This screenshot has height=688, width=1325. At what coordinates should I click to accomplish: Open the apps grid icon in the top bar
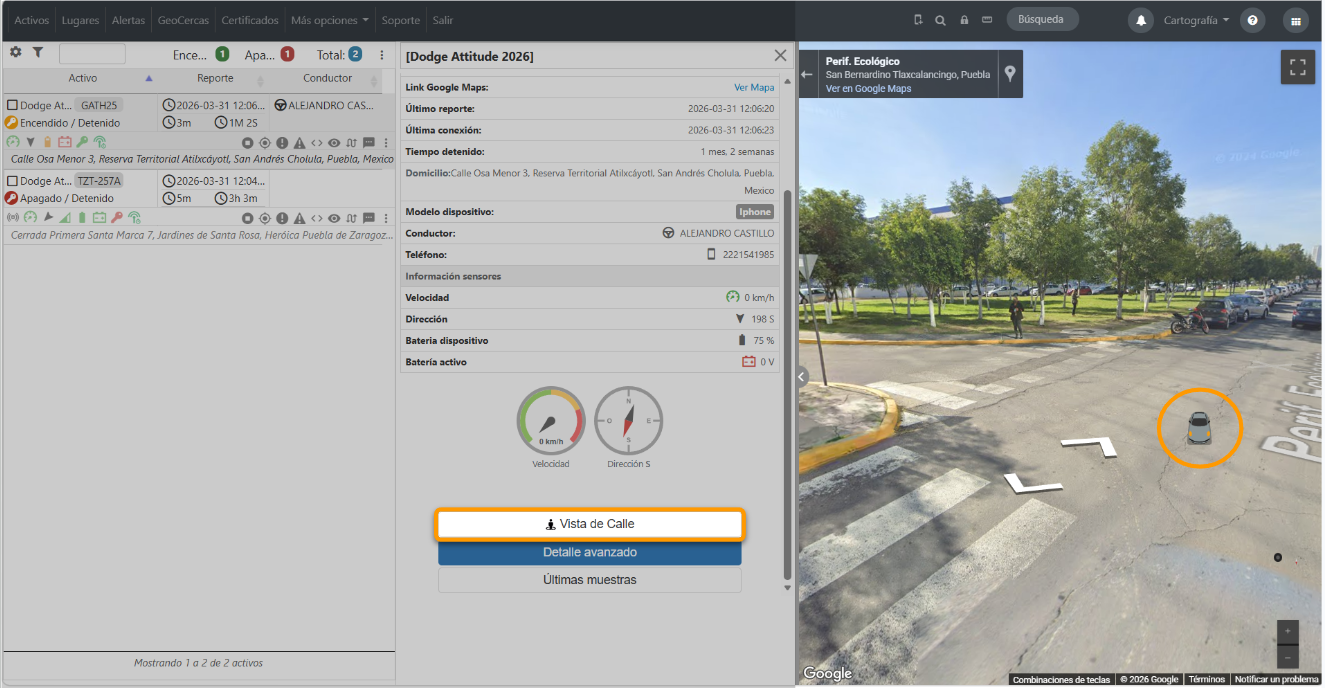(1297, 20)
